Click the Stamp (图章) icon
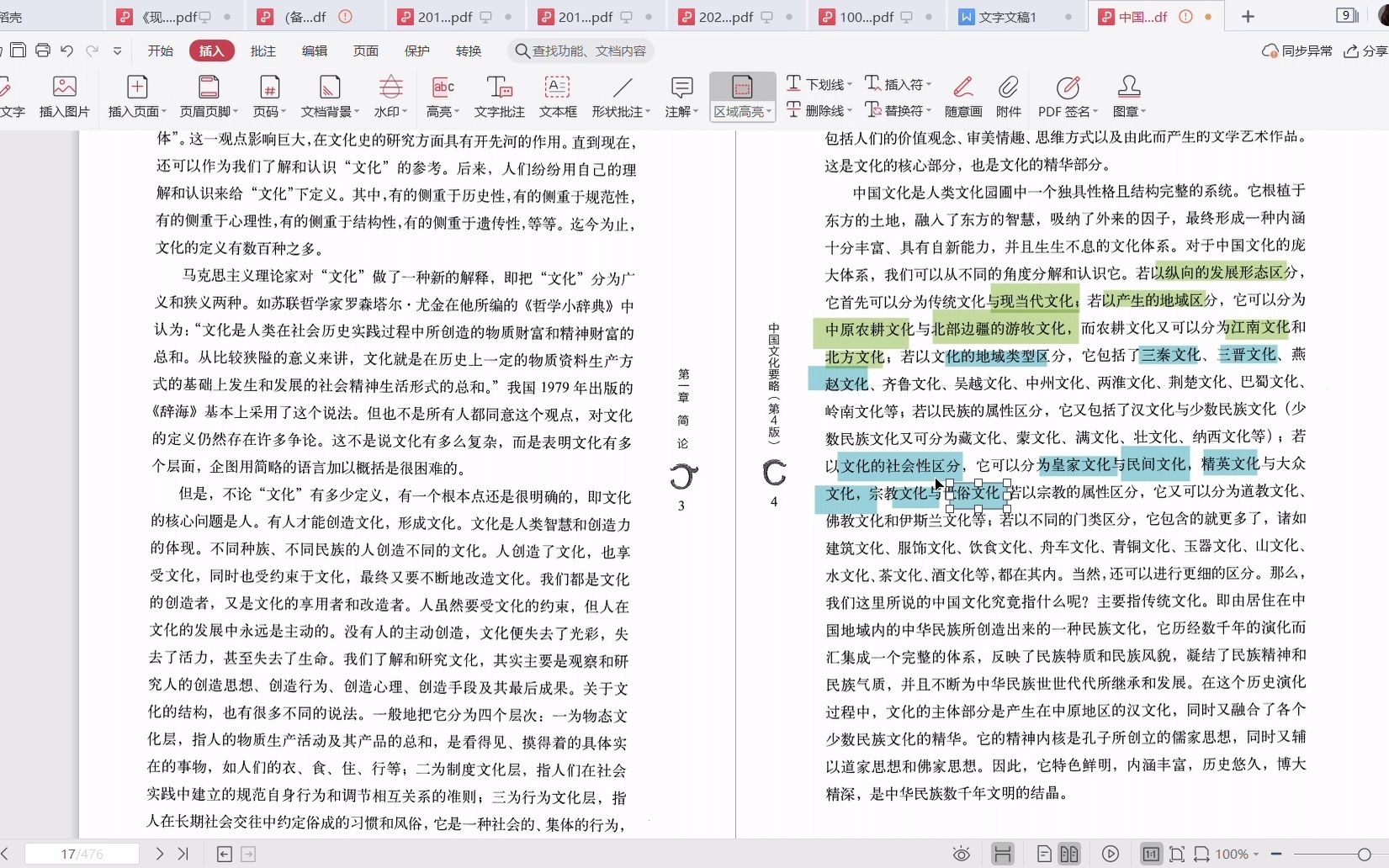Screen dimensions: 1389x868 tap(1128, 87)
